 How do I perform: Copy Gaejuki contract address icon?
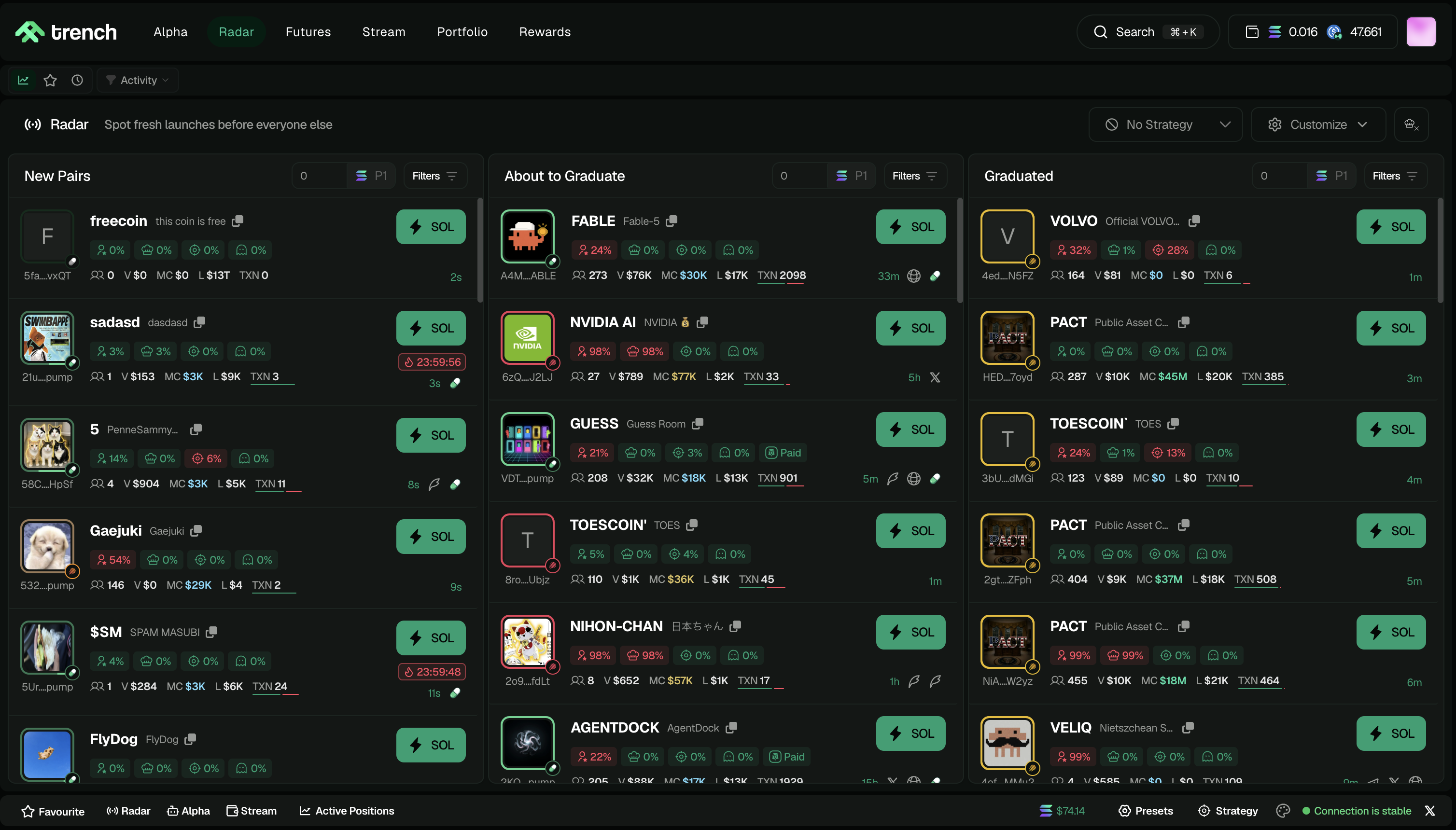pyautogui.click(x=196, y=531)
